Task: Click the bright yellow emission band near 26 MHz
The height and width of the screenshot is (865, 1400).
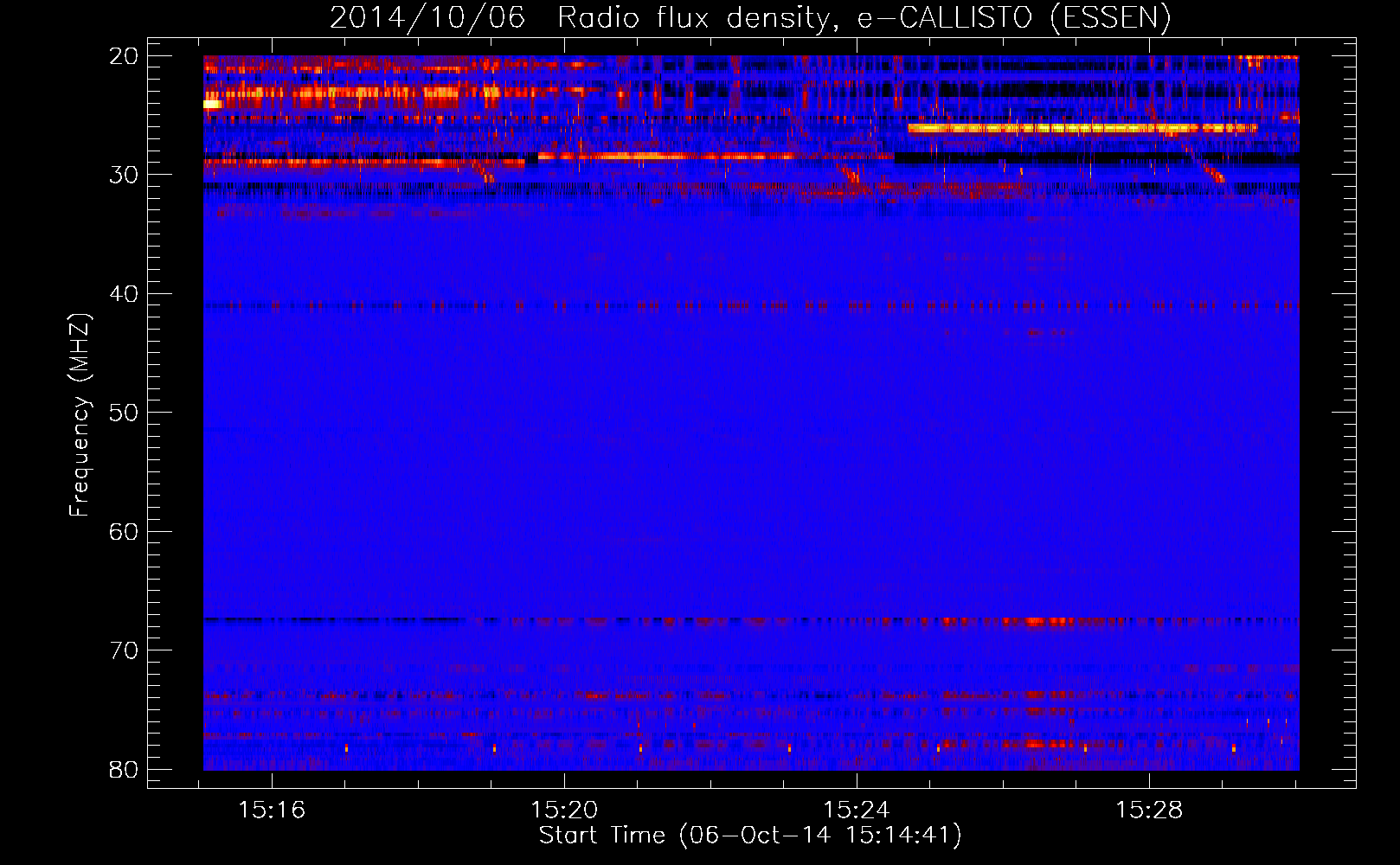Action: click(x=1082, y=128)
